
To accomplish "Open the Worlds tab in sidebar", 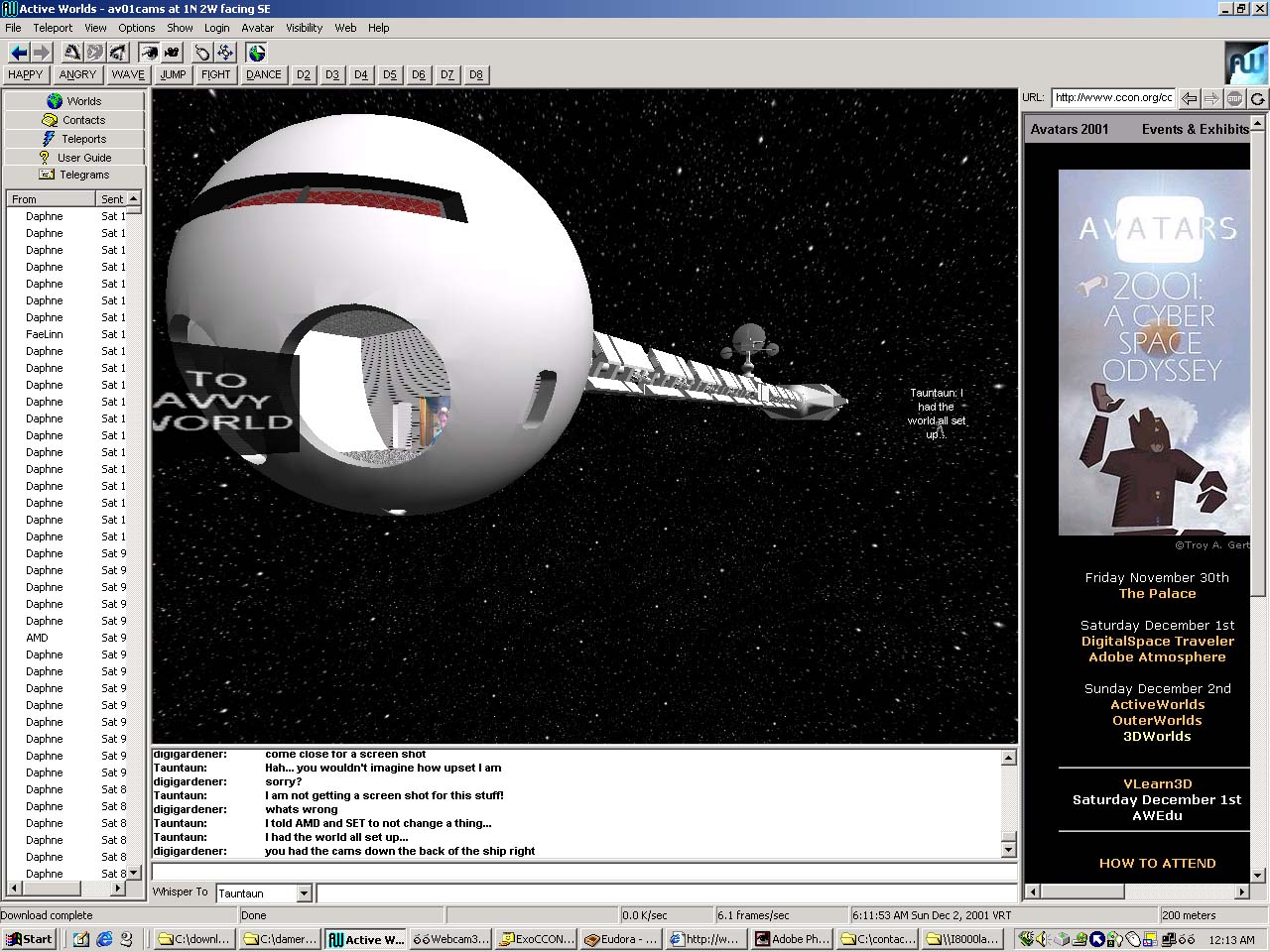I will [74, 101].
